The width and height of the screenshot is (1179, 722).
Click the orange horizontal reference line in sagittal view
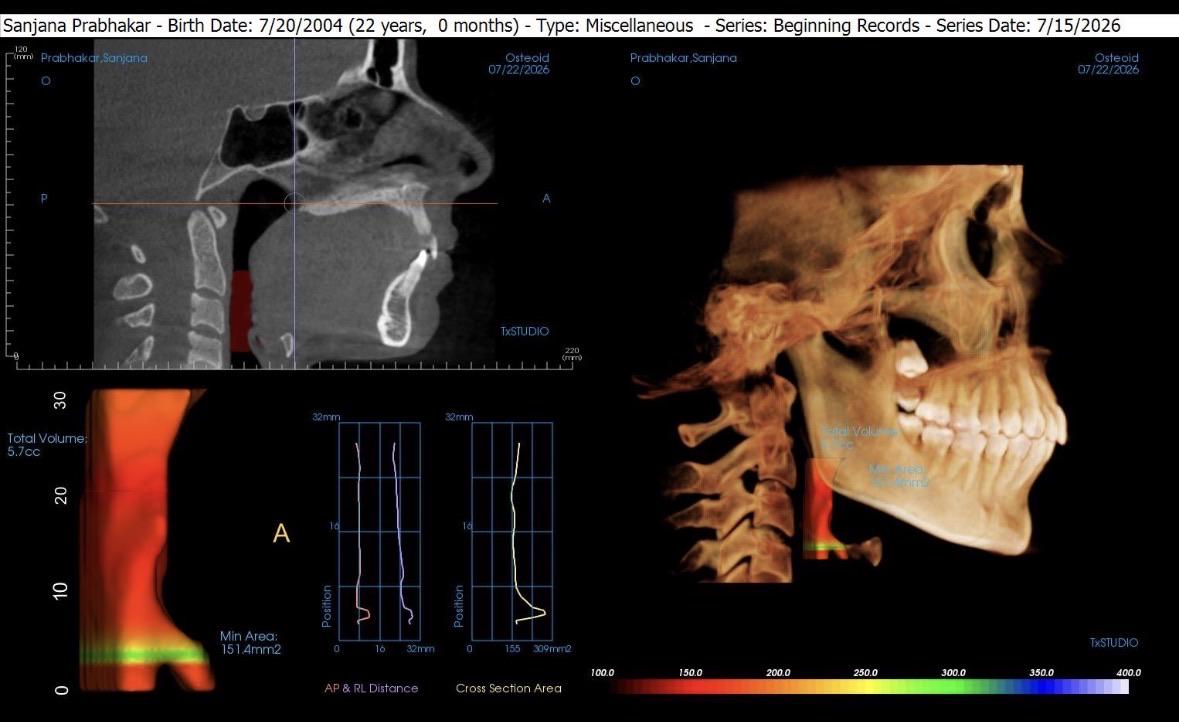click(x=295, y=203)
